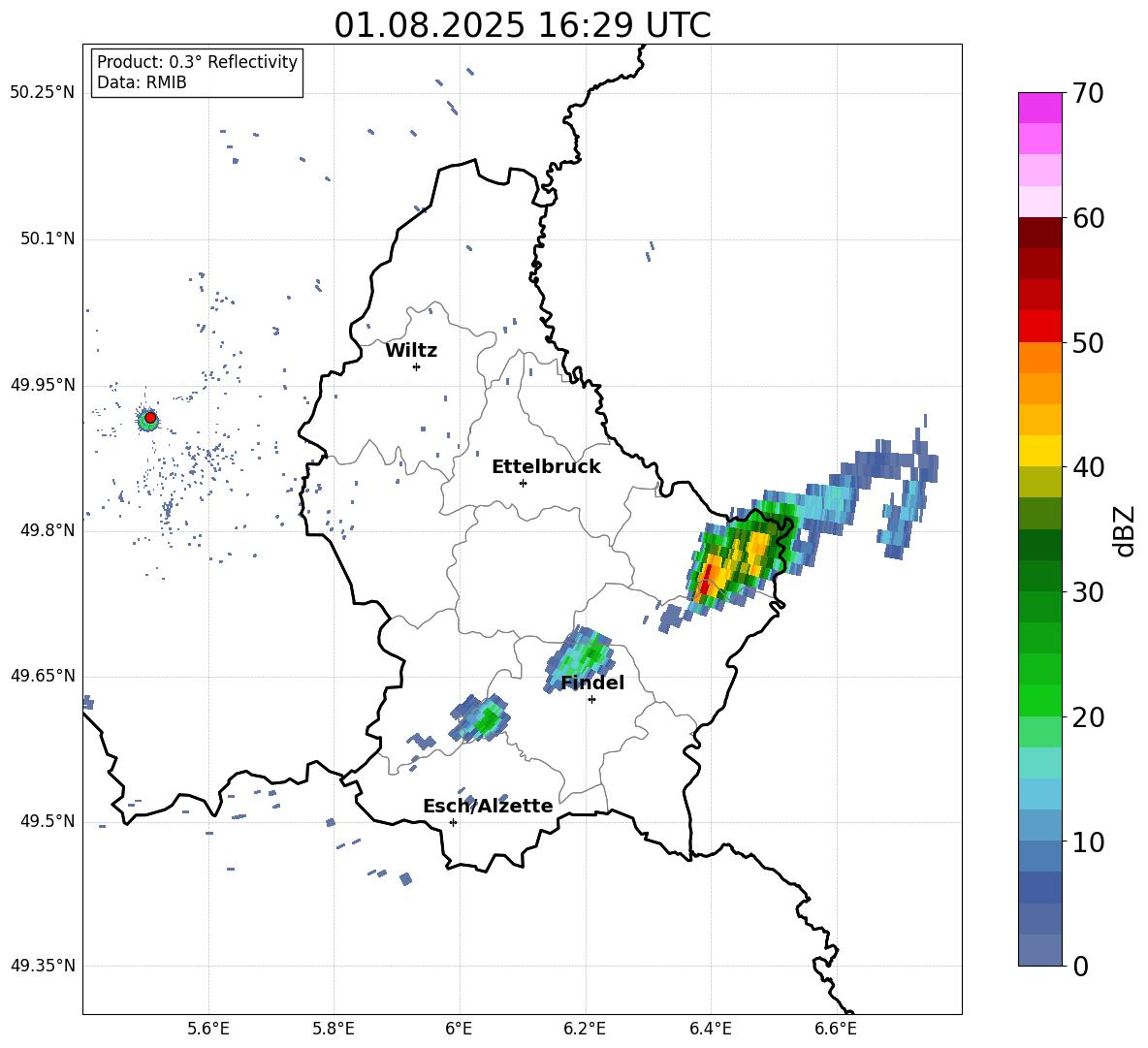1148x1048 pixels.
Task: Click the red radar site marker dot
Action: tap(150, 418)
